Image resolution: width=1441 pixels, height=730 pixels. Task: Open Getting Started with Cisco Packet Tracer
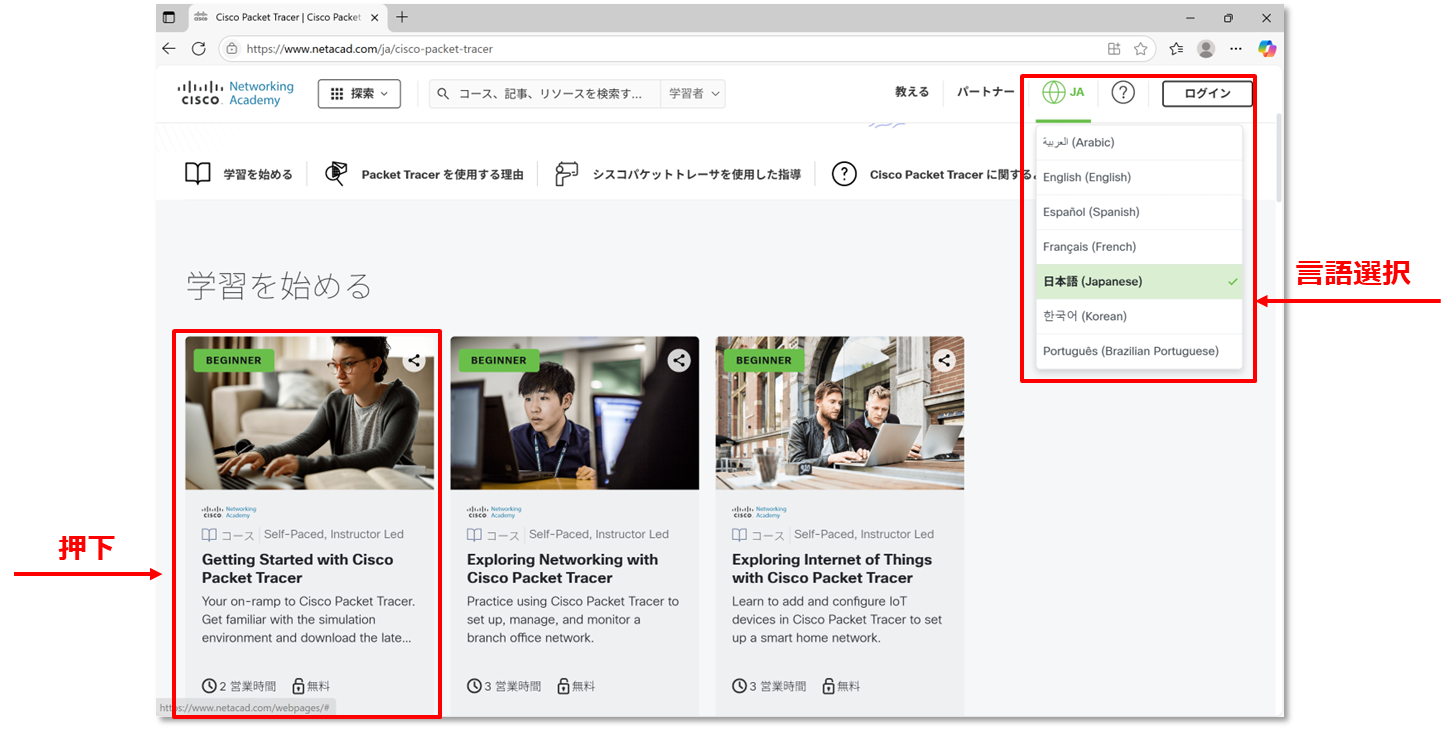pos(297,568)
